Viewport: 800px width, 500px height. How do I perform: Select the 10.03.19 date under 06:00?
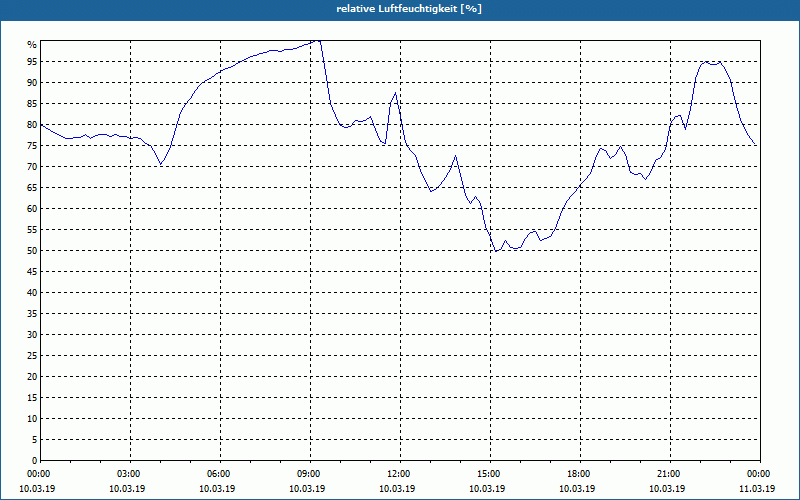pos(217,489)
